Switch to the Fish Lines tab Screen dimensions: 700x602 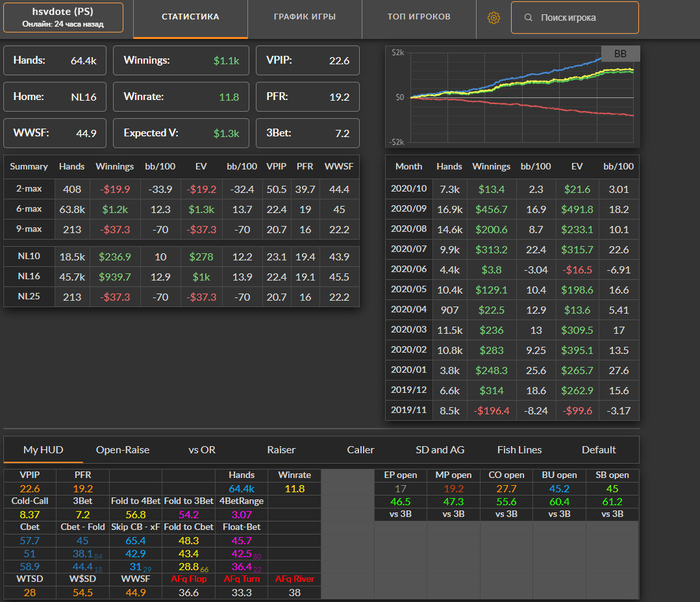click(x=518, y=450)
